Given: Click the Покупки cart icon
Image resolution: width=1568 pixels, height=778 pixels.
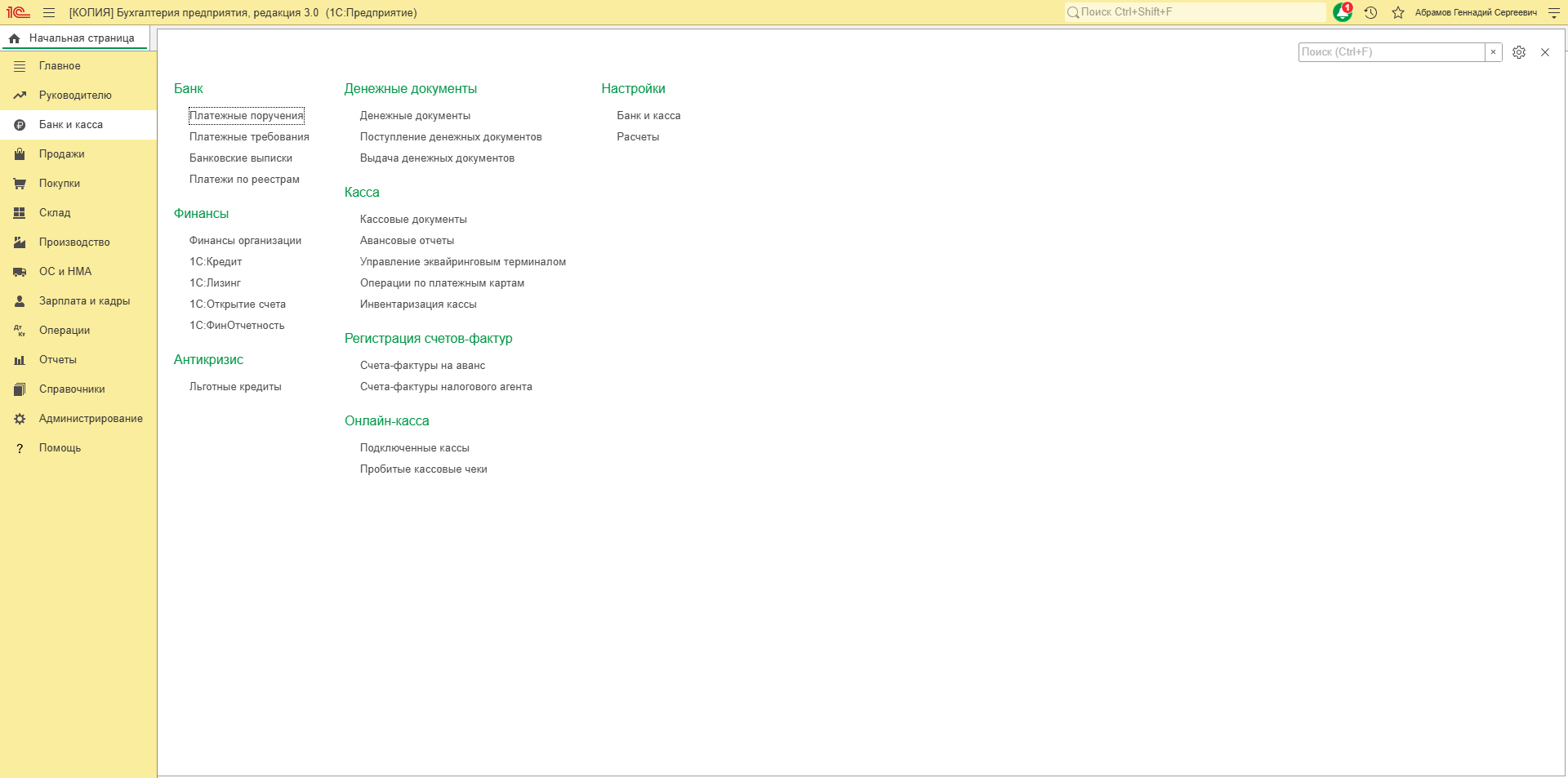Looking at the screenshot, I should [x=20, y=183].
